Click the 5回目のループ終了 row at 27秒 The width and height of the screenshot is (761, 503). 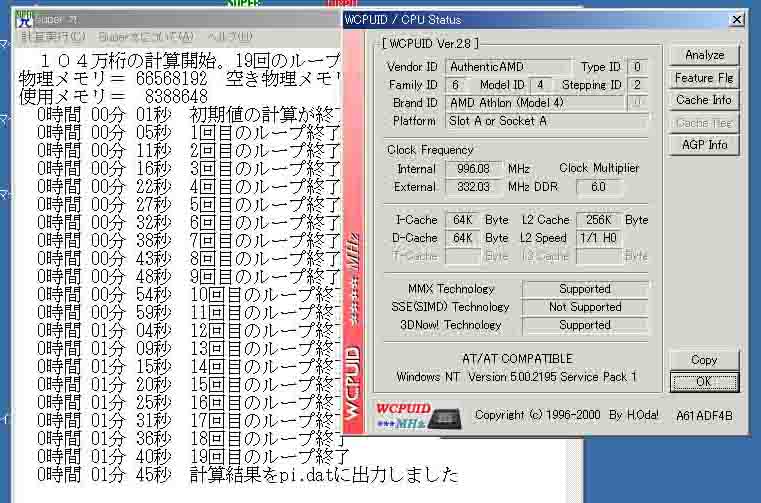[x=189, y=204]
